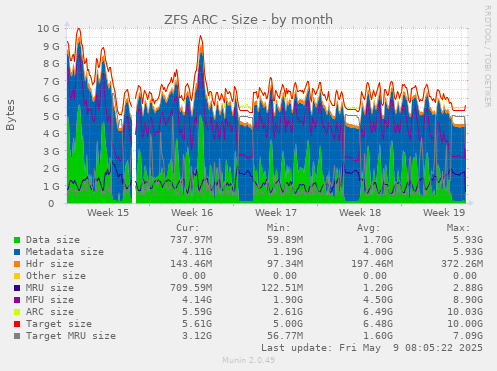Click the Week 15 axis label
497x371 pixels.
(108, 213)
